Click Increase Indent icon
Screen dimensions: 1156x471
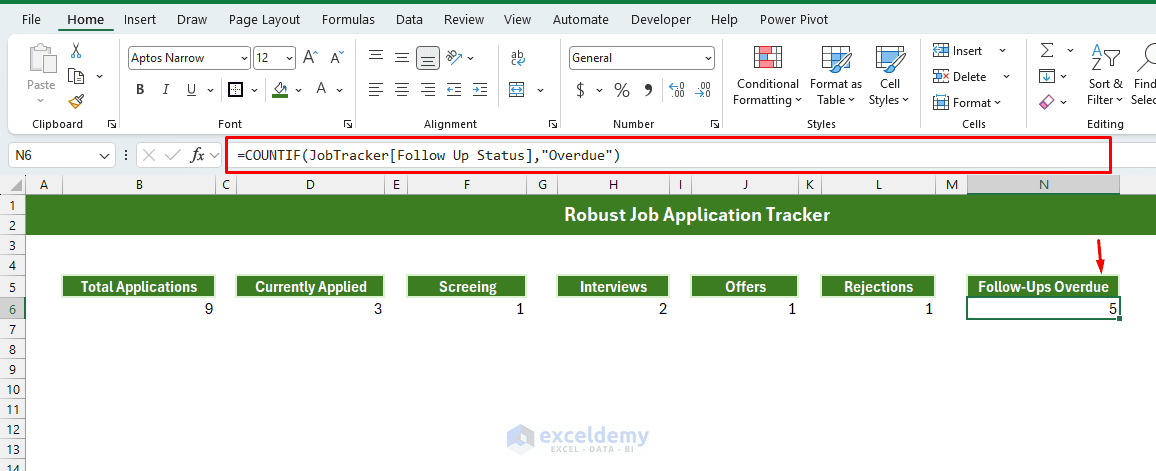tap(480, 90)
